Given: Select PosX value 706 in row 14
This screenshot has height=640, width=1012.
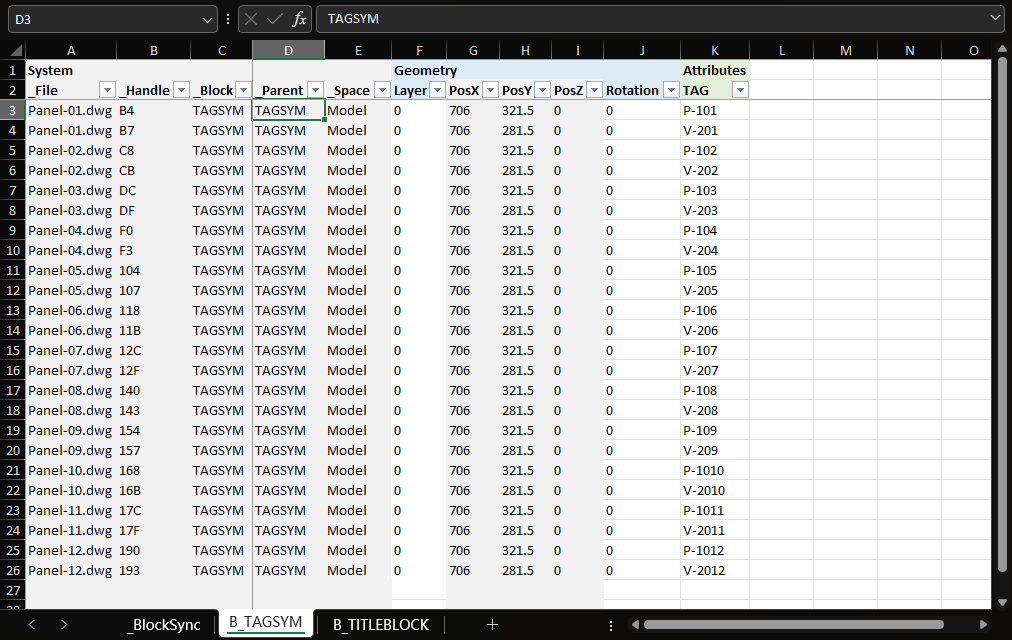Looking at the screenshot, I should [x=473, y=330].
